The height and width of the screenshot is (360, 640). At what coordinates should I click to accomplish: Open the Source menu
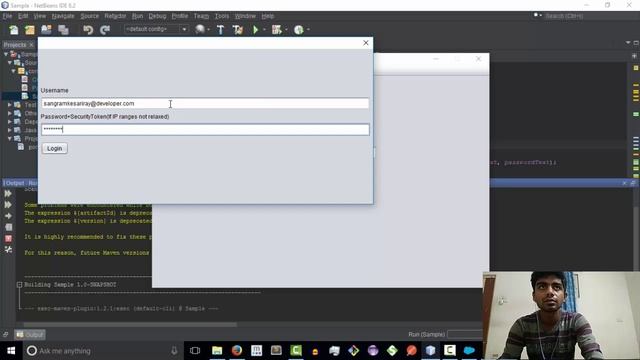pos(89,16)
